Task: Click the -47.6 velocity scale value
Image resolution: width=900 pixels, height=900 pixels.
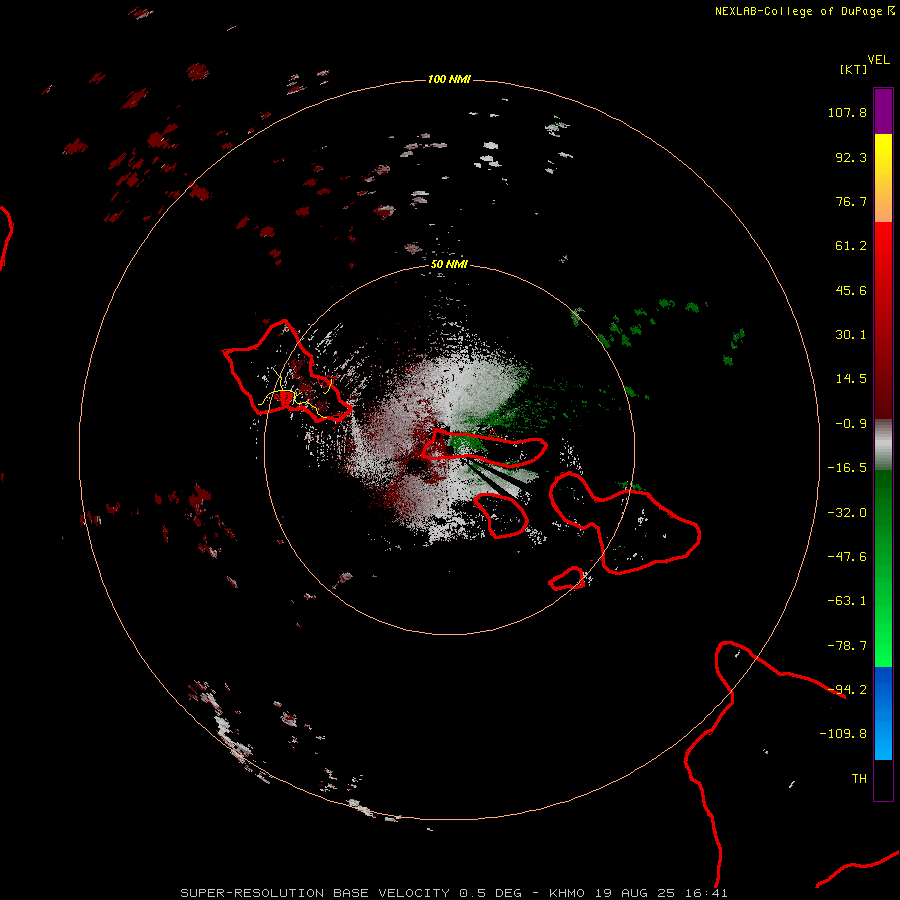Action: [847, 557]
